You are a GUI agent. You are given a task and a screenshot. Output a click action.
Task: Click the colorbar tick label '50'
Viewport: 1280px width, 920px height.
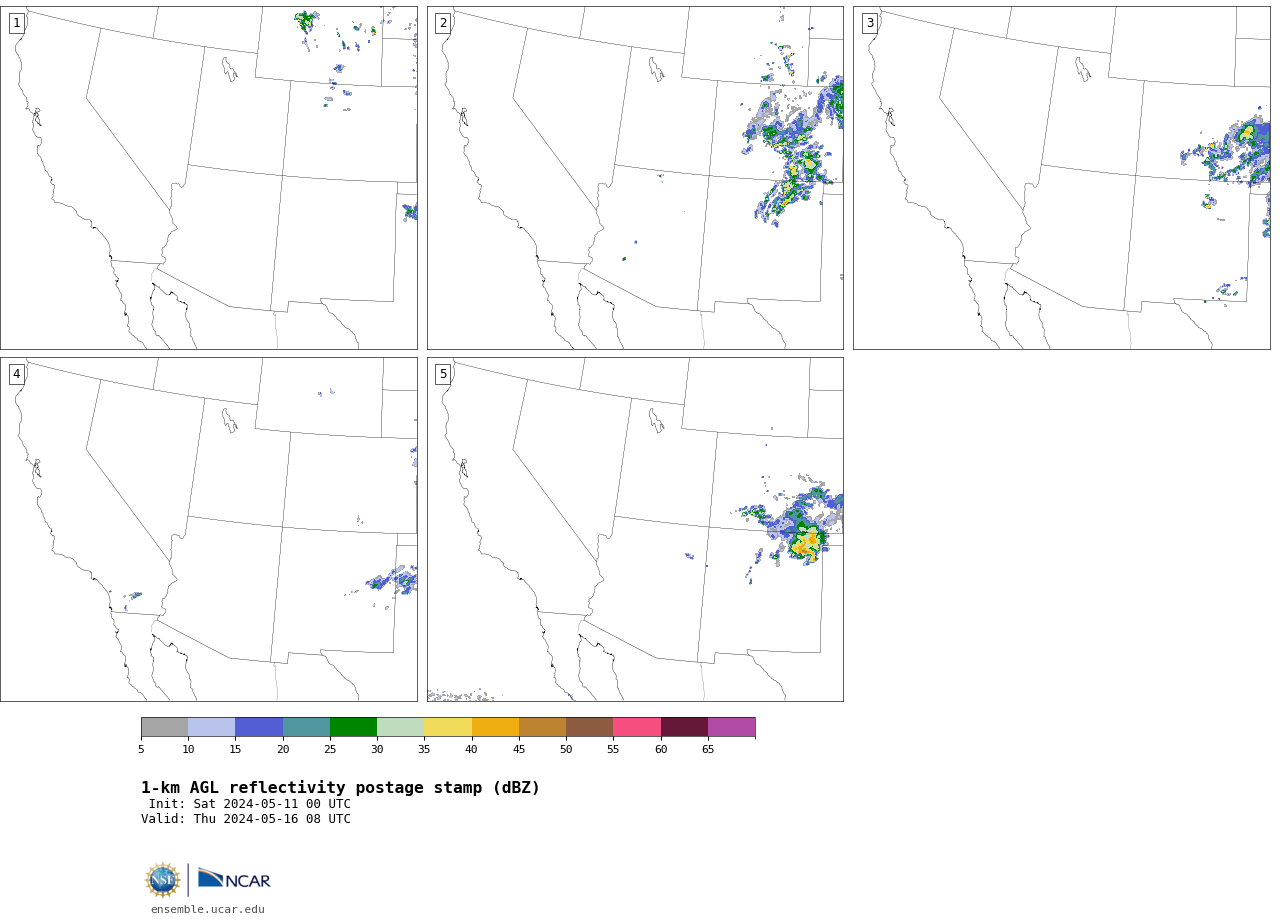click(x=566, y=749)
